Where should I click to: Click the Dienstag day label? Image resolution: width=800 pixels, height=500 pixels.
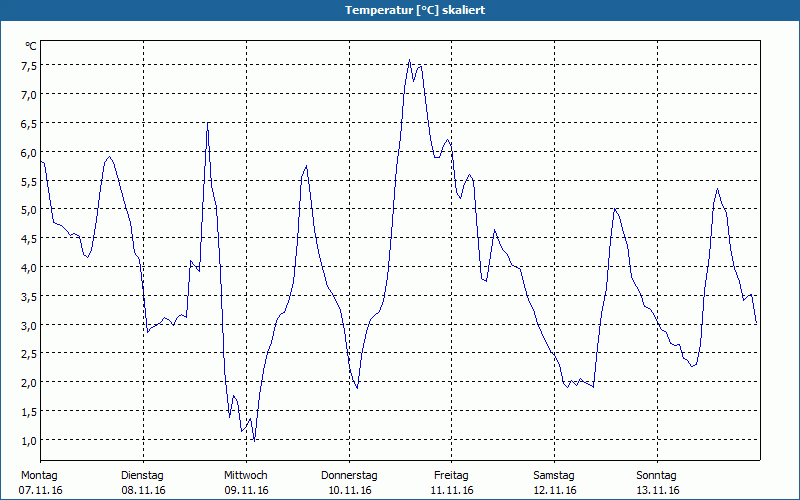coord(142,475)
